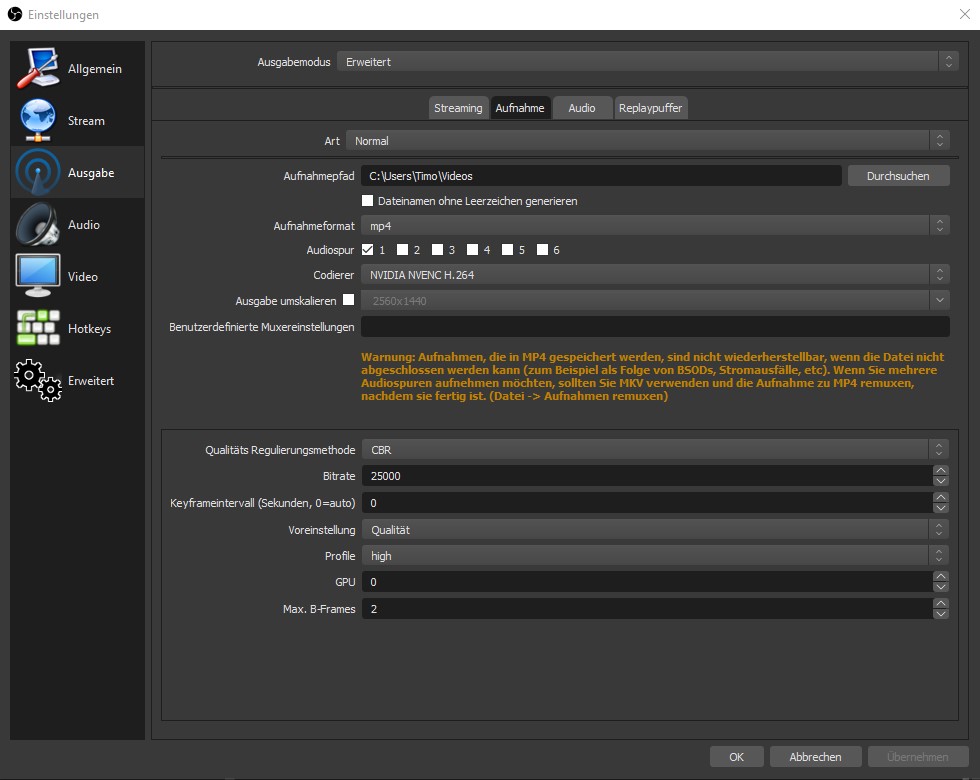980x780 pixels.
Task: Open the Video monitor icon
Action: pos(38,276)
